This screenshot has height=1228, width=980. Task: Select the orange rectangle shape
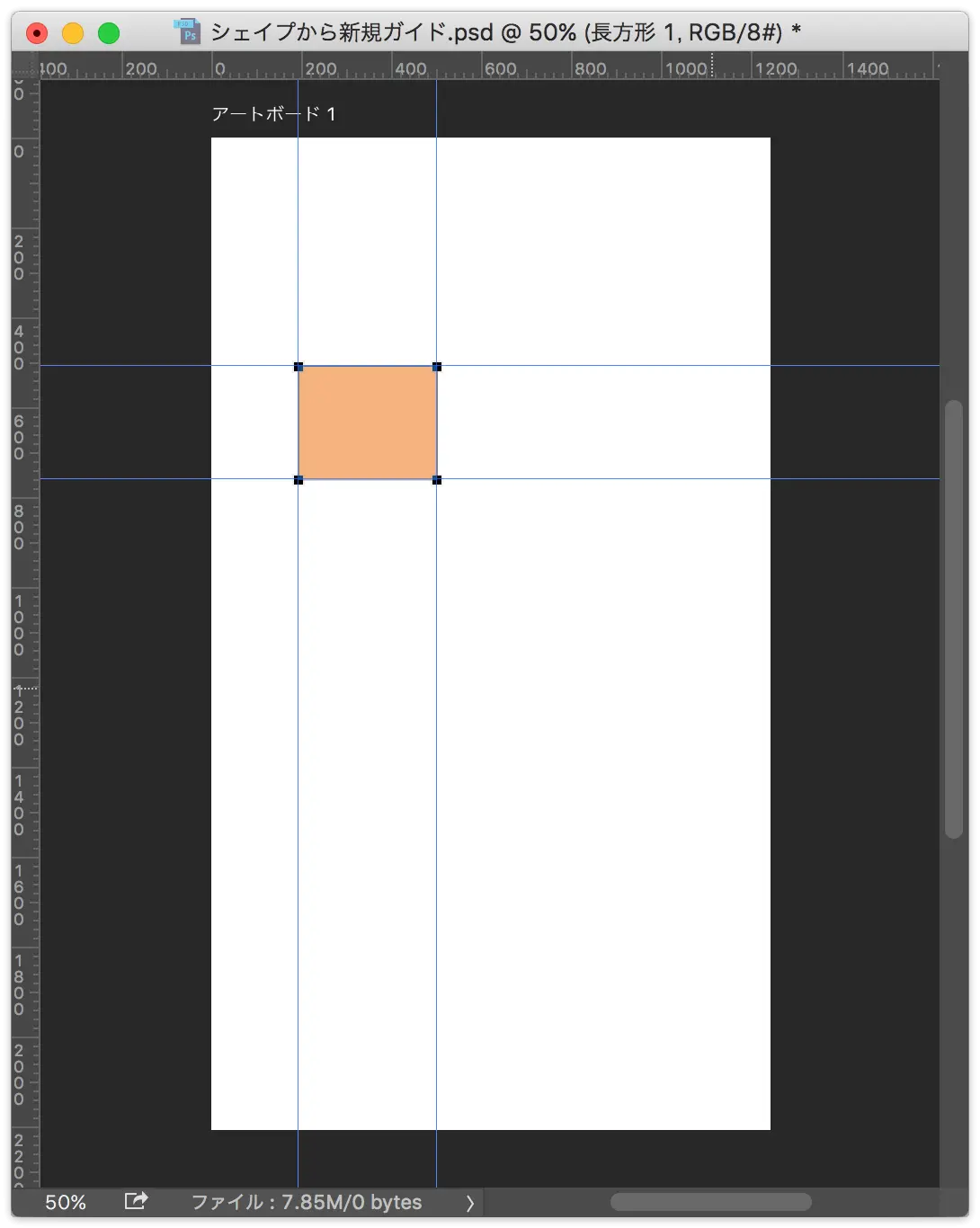click(368, 423)
